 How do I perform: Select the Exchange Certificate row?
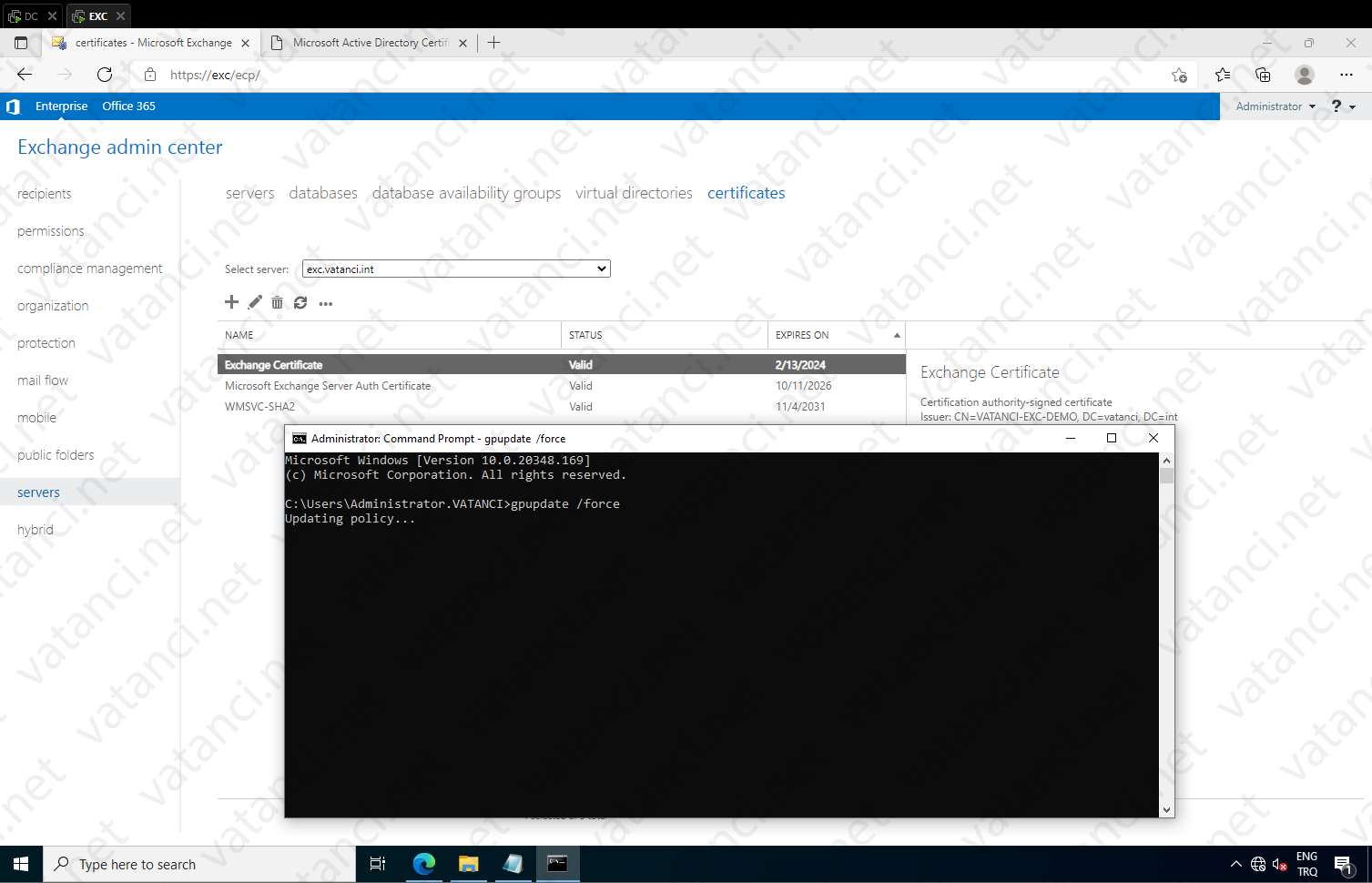click(x=562, y=365)
